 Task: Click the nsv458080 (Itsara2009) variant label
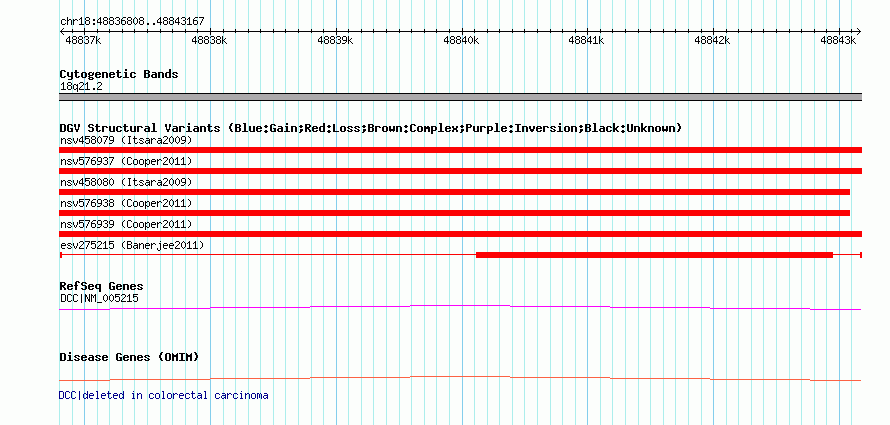(x=126, y=182)
